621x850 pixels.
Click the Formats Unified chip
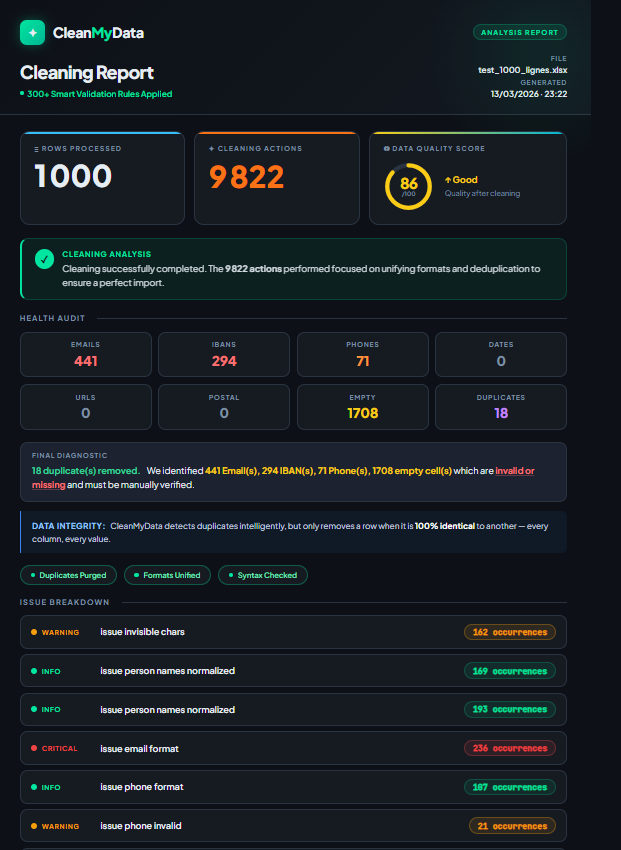click(x=167, y=575)
